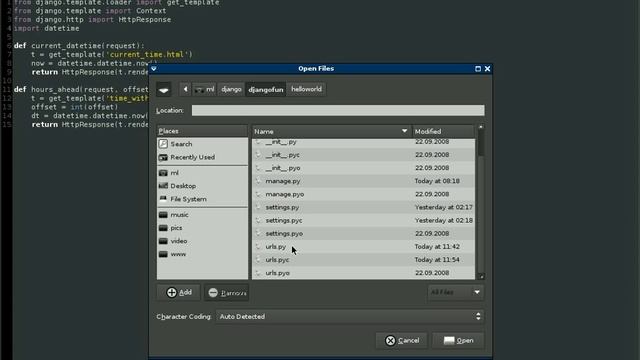
Task: Click the www folder icon
Action: [163, 254]
